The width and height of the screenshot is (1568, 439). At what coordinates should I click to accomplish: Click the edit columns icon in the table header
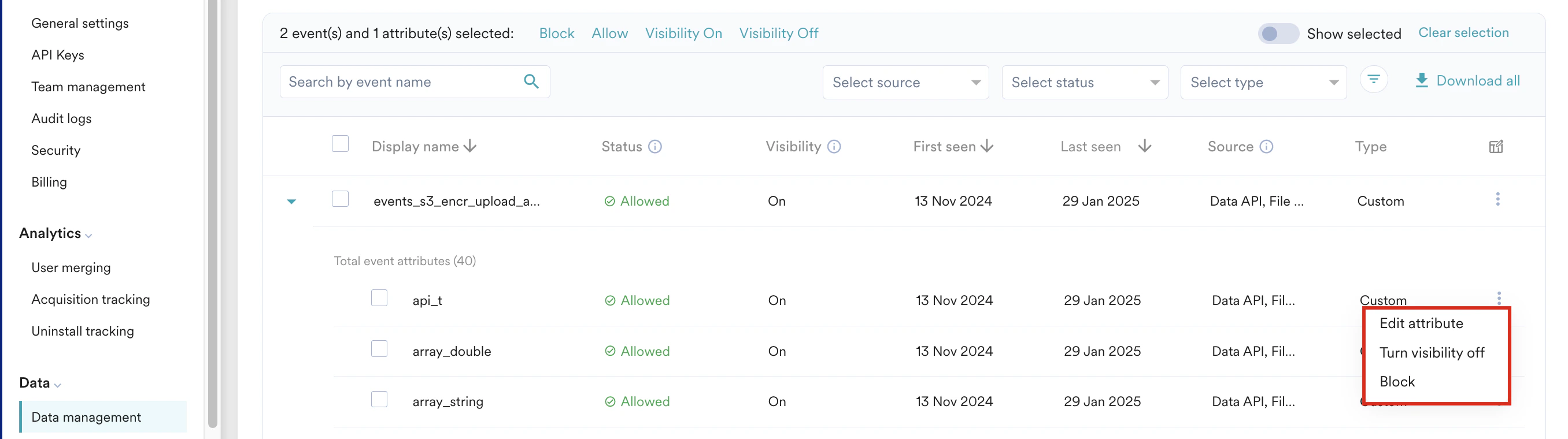point(1496,147)
